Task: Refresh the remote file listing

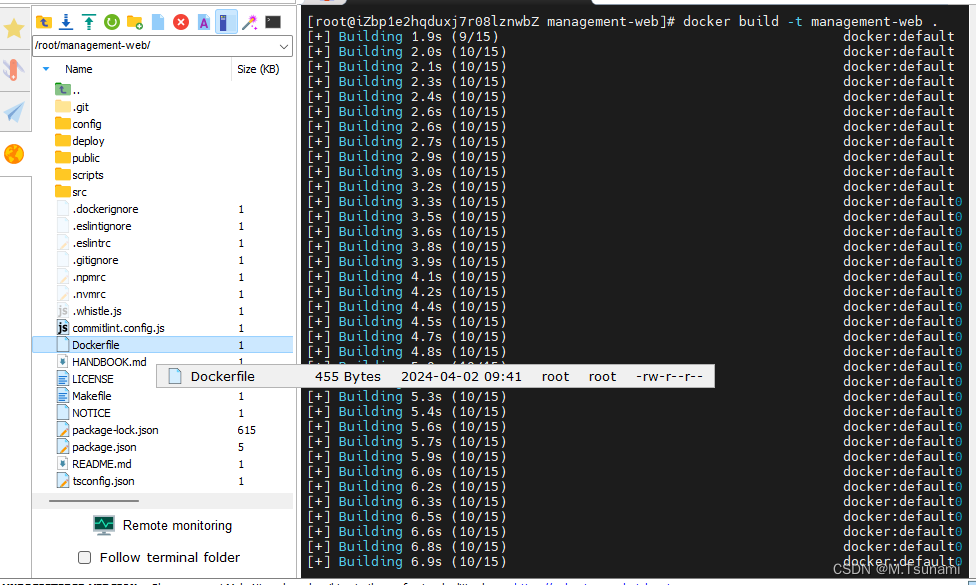Action: coord(111,21)
